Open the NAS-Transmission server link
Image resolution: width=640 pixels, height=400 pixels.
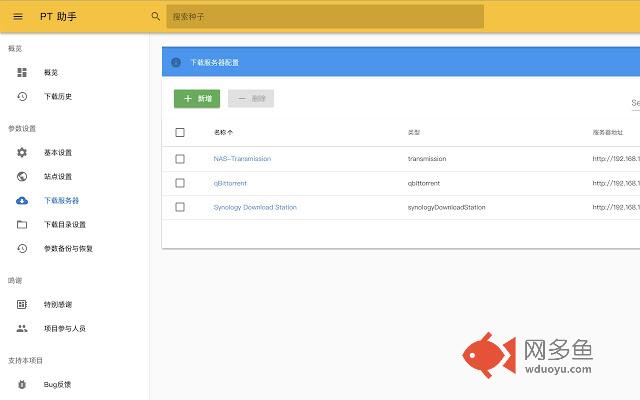tap(242, 159)
